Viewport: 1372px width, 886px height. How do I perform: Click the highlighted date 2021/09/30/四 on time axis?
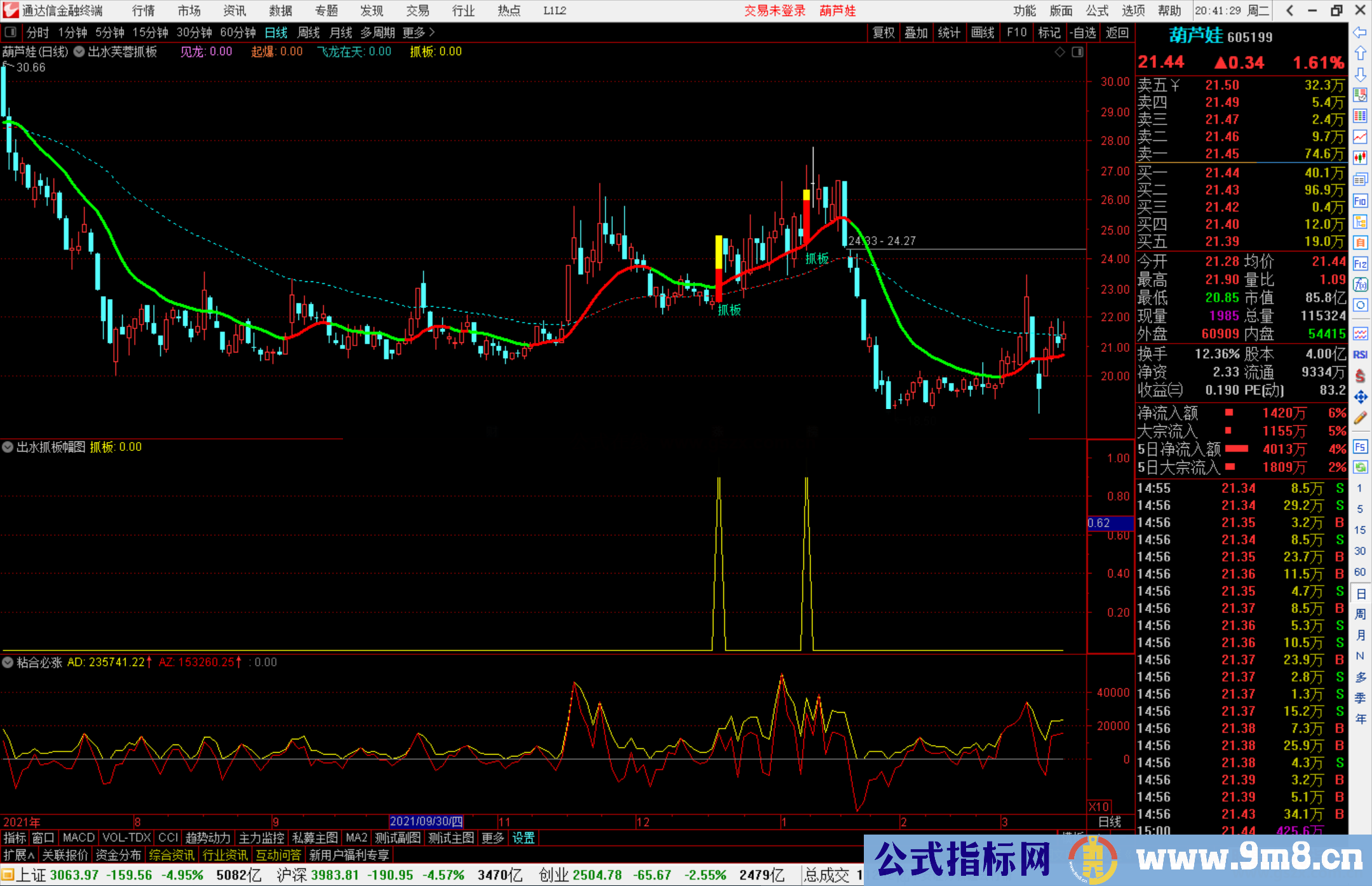point(426,822)
